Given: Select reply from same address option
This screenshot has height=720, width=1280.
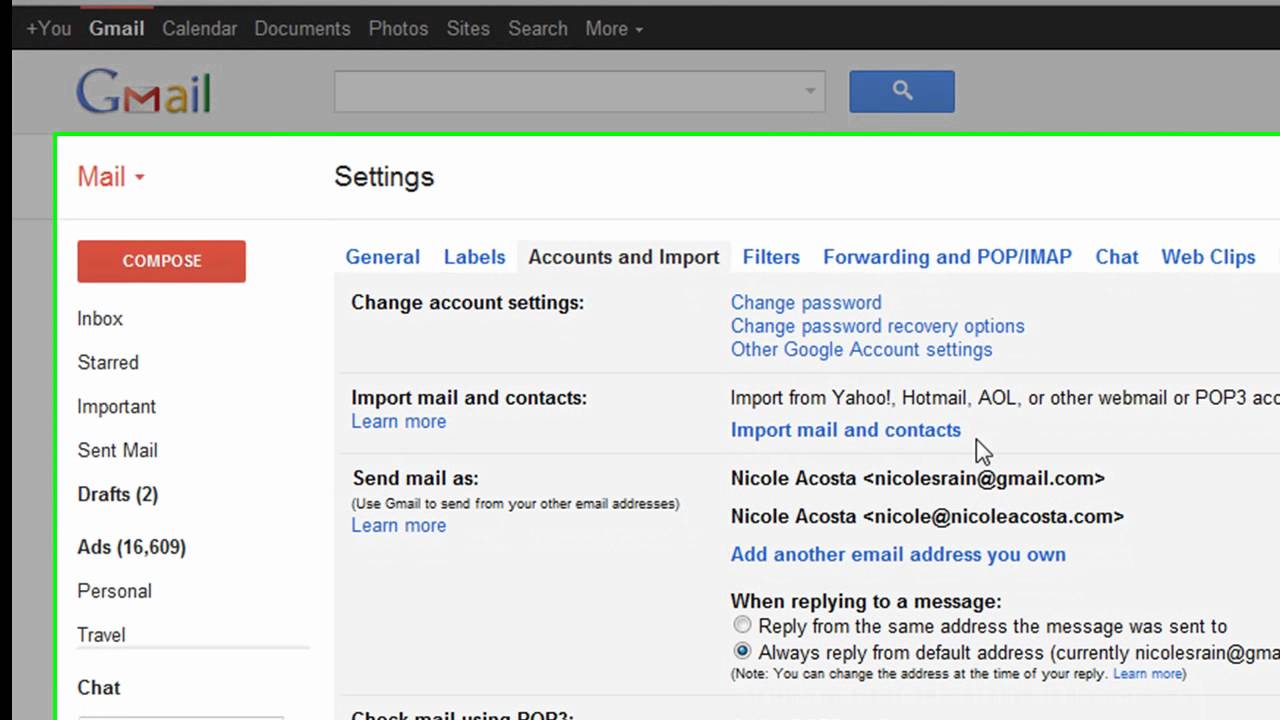Looking at the screenshot, I should 742,626.
